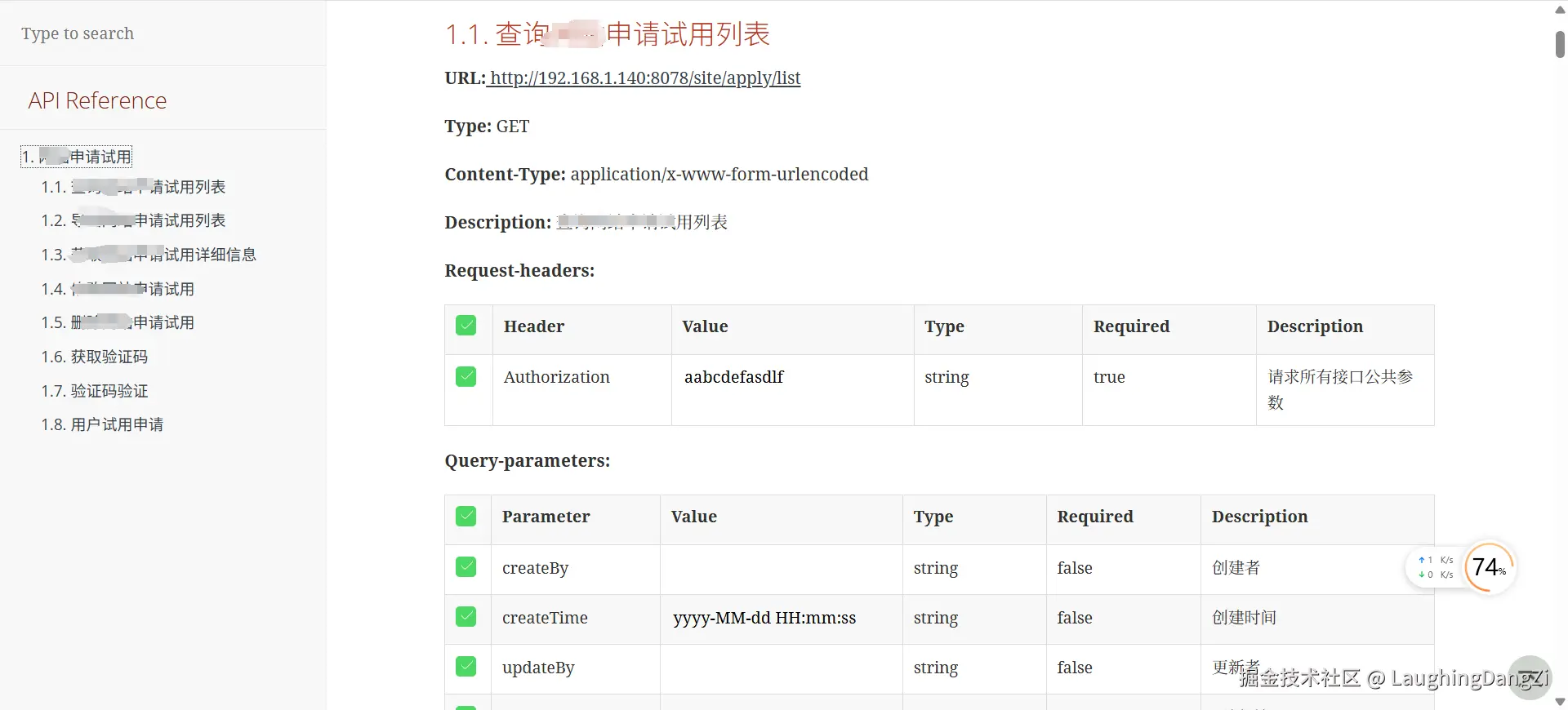Image resolution: width=1568 pixels, height=710 pixels.
Task: Click the vertical scrollbar thumb
Action: point(1560,44)
